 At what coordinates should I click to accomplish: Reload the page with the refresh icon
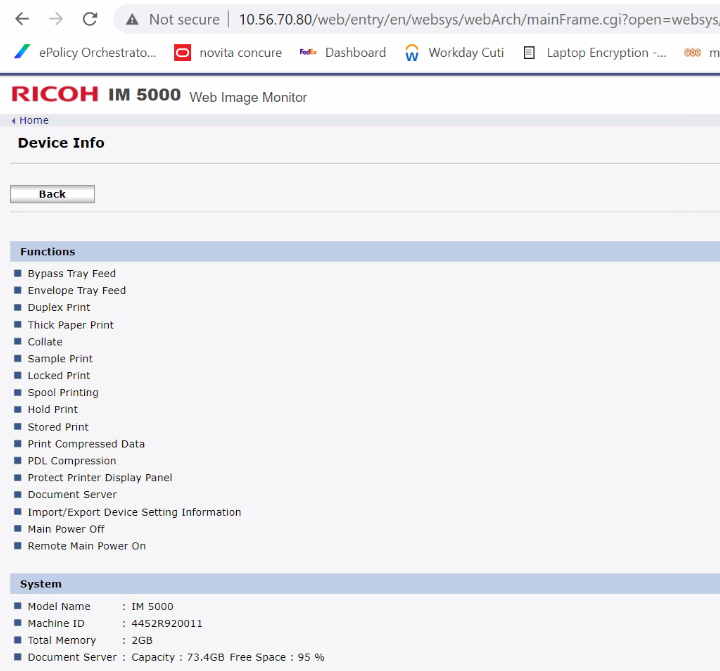(x=90, y=19)
